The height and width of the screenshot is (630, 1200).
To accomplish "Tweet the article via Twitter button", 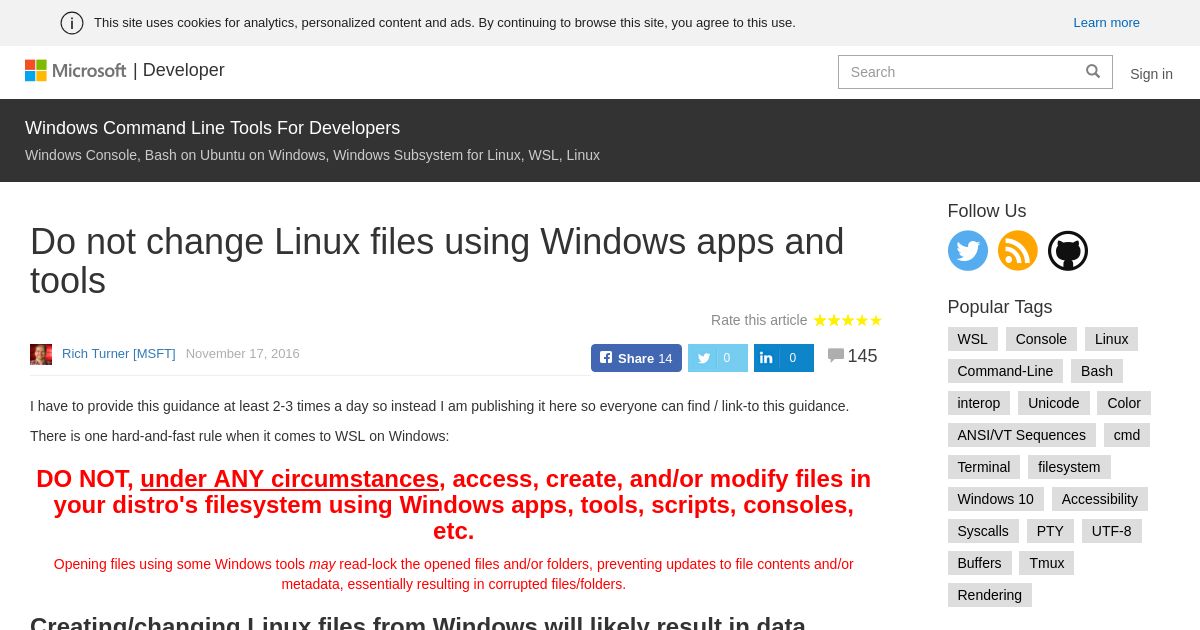I will click(718, 358).
